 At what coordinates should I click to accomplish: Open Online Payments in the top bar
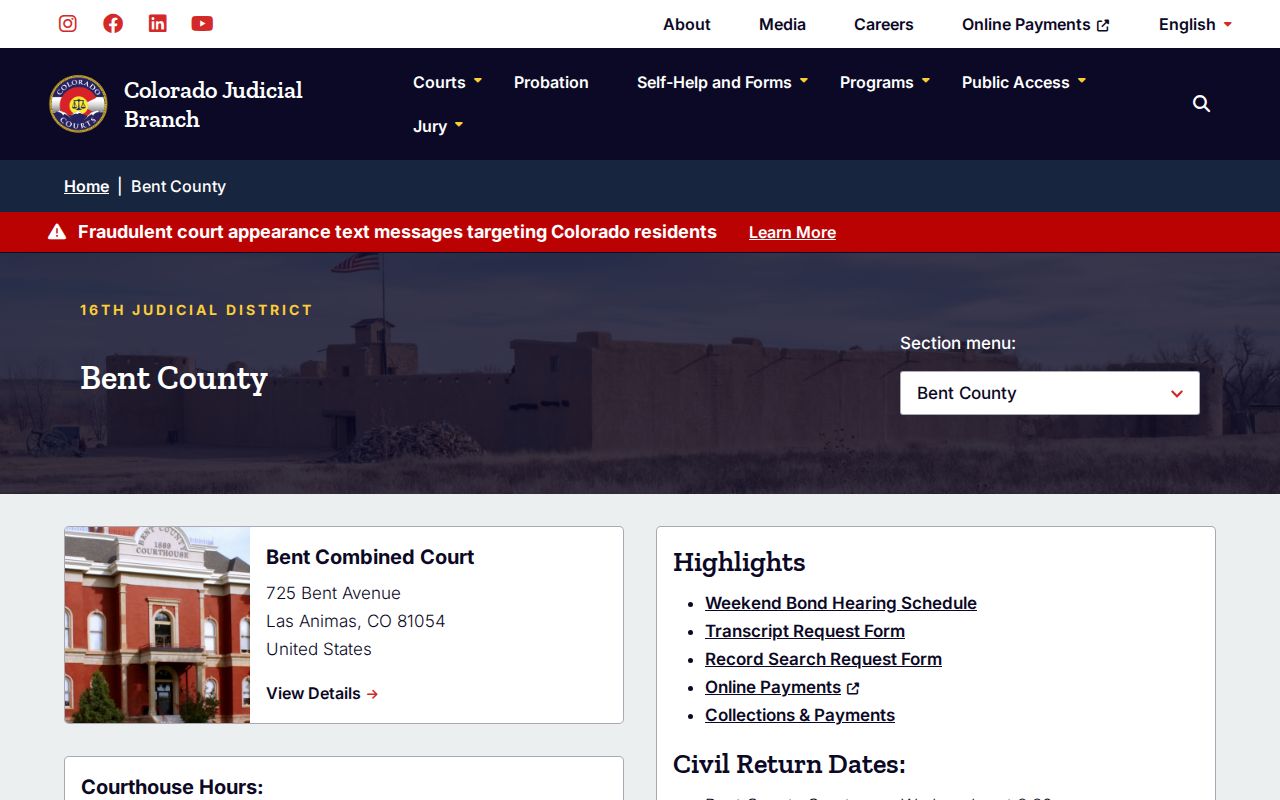click(x=1035, y=24)
